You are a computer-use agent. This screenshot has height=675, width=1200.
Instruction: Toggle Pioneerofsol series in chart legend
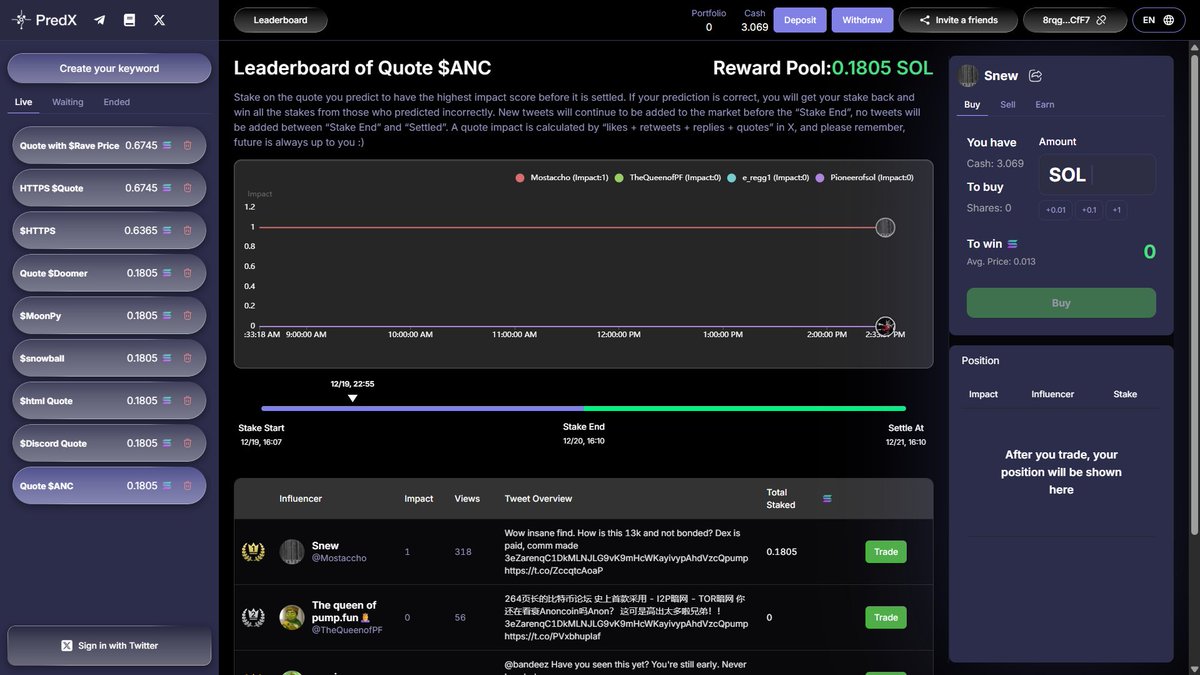[865, 178]
